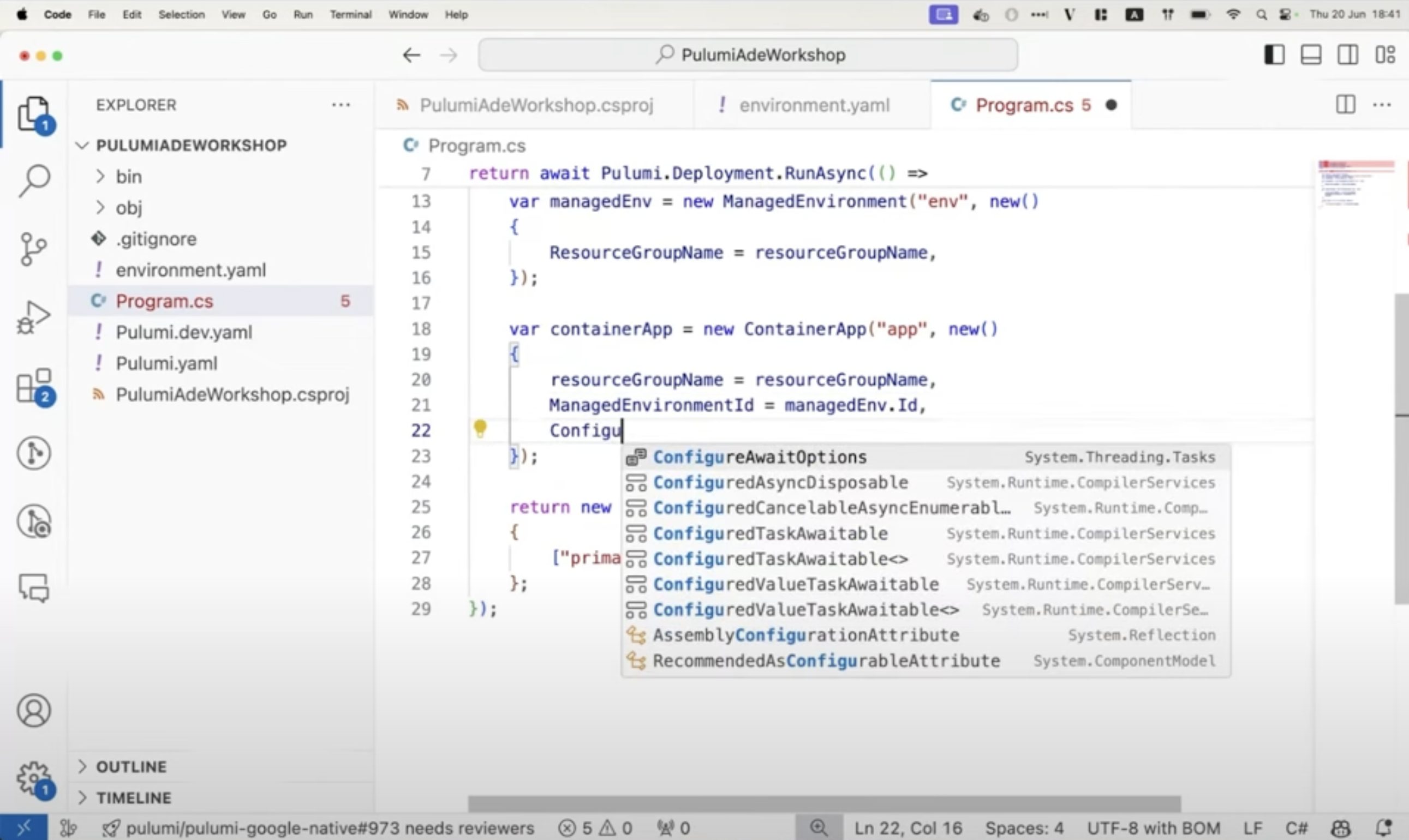
Task: Click the quick fix lightbulb on line 22
Action: [481, 429]
